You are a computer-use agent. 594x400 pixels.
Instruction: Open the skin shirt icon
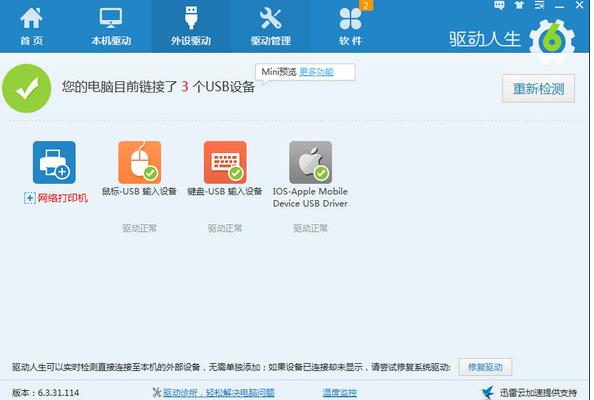[x=519, y=5]
